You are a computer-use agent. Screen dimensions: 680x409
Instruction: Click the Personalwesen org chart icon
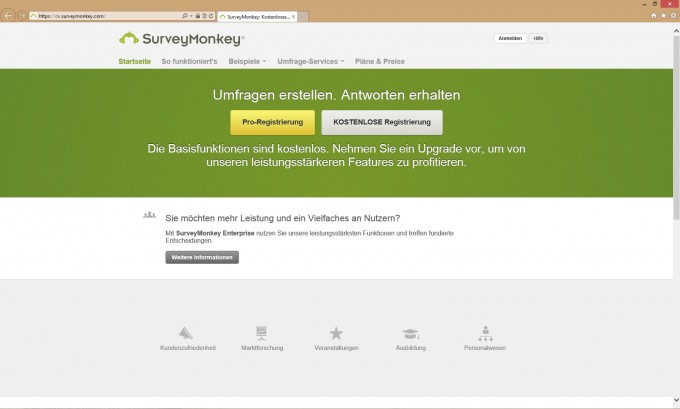[485, 333]
